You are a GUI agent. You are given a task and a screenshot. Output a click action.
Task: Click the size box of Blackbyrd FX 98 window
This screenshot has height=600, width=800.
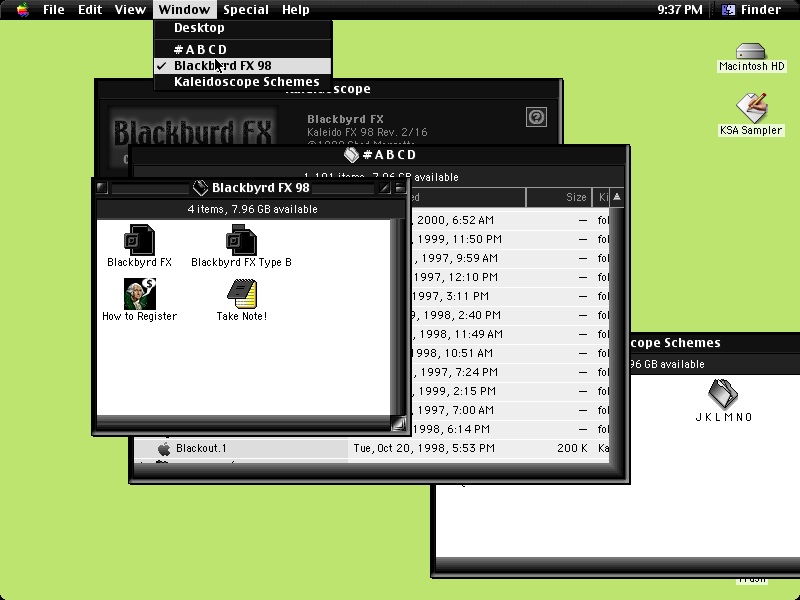pyautogui.click(x=398, y=423)
